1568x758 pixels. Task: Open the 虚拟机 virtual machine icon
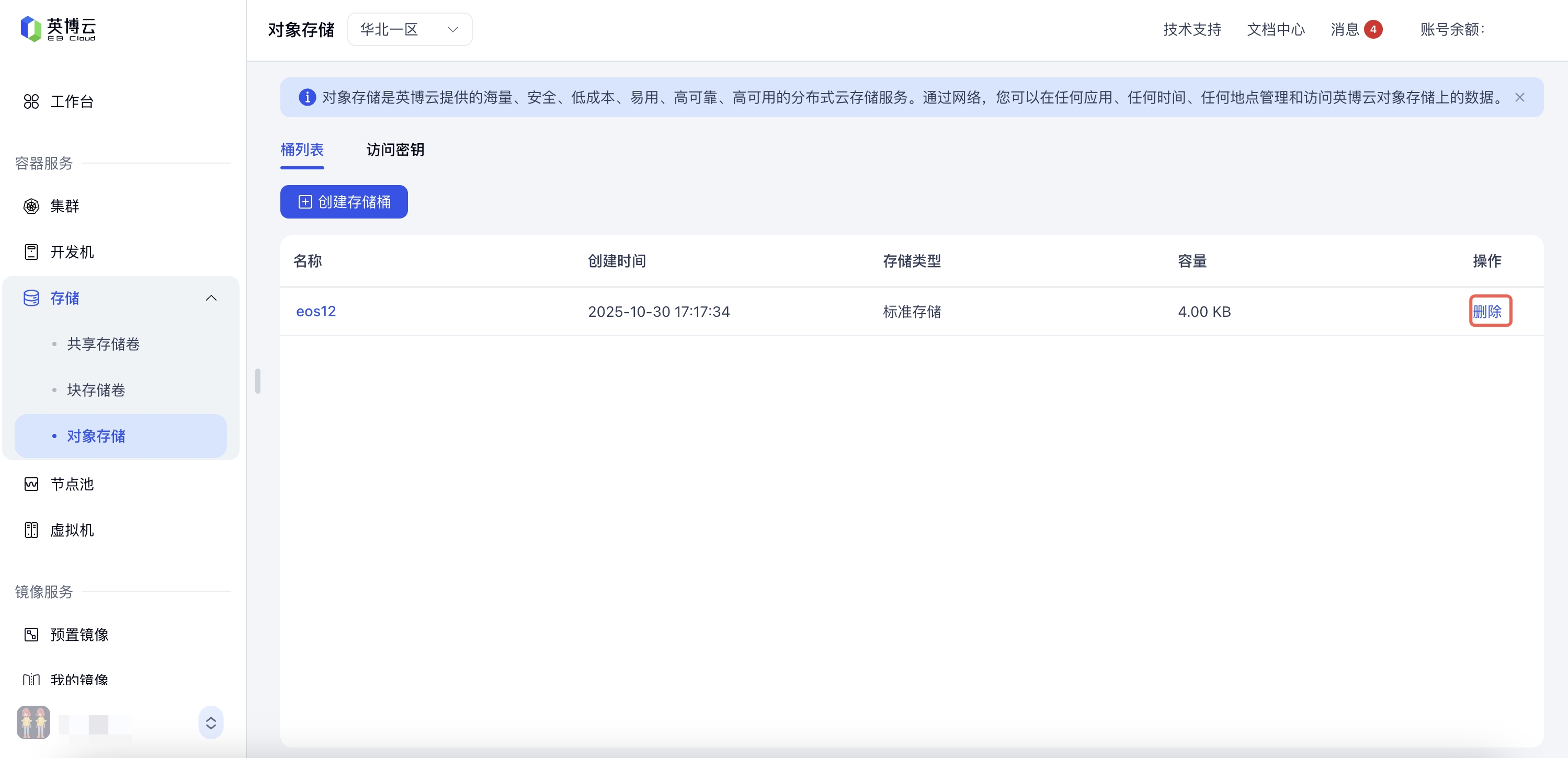[x=31, y=530]
